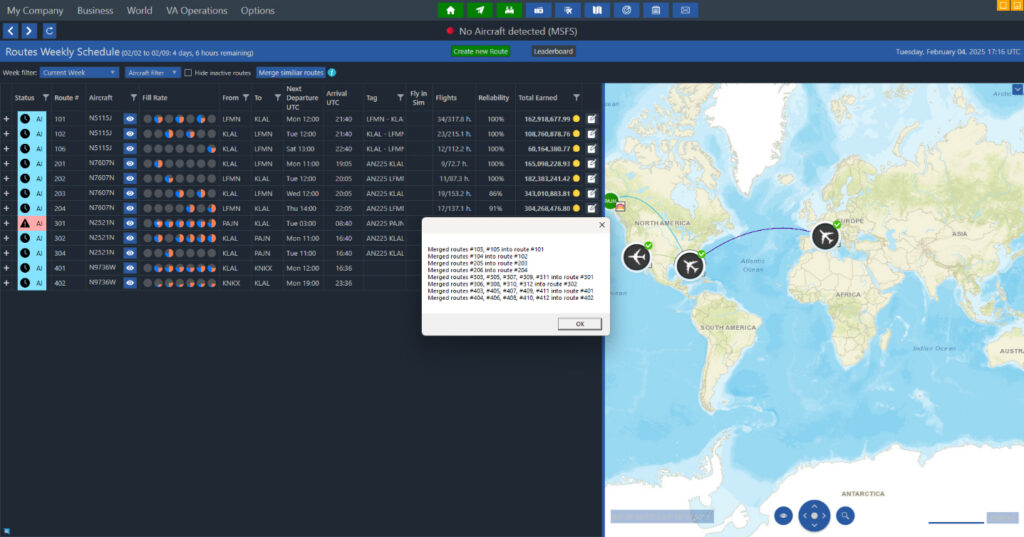This screenshot has height=537, width=1024.
Task: Open the Business menu
Action: coord(95,10)
